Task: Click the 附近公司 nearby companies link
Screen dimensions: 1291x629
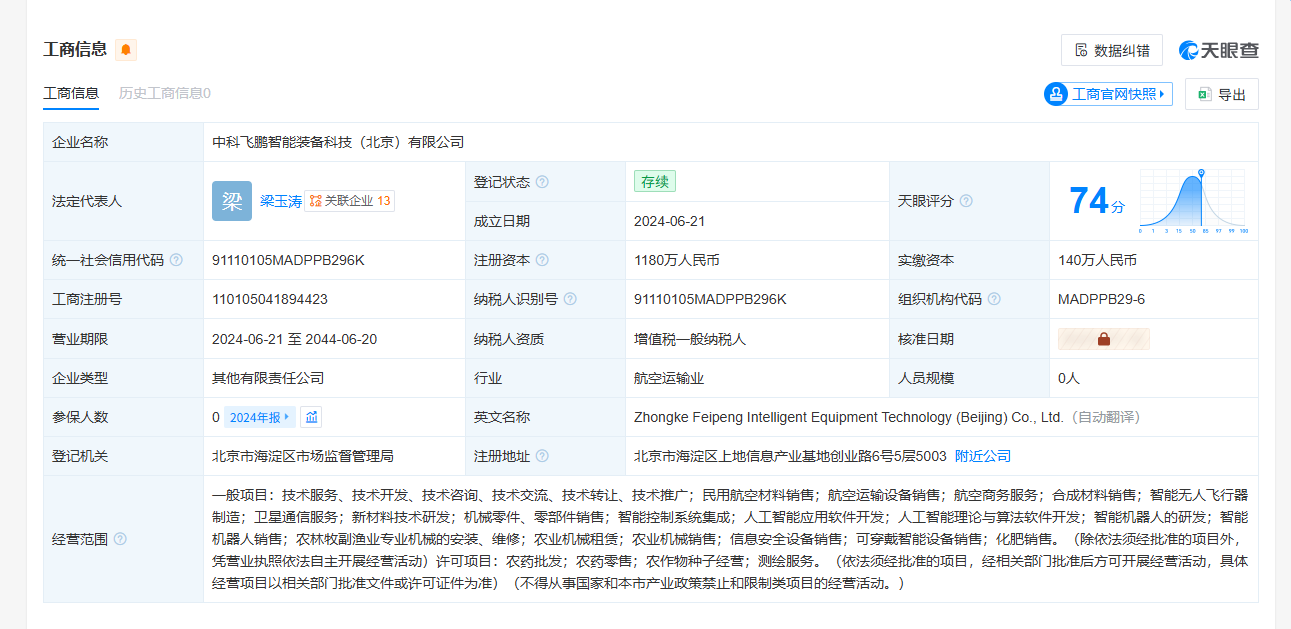Action: click(982, 456)
